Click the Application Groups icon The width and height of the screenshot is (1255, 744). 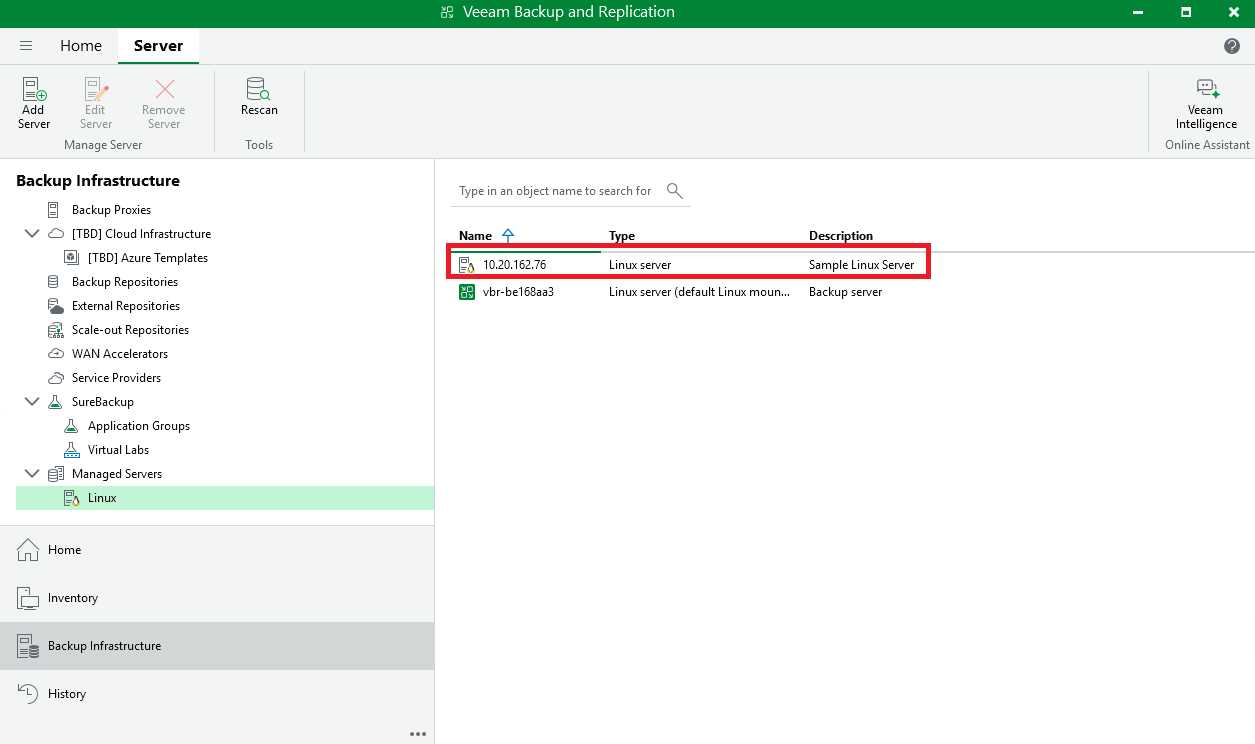tap(71, 426)
